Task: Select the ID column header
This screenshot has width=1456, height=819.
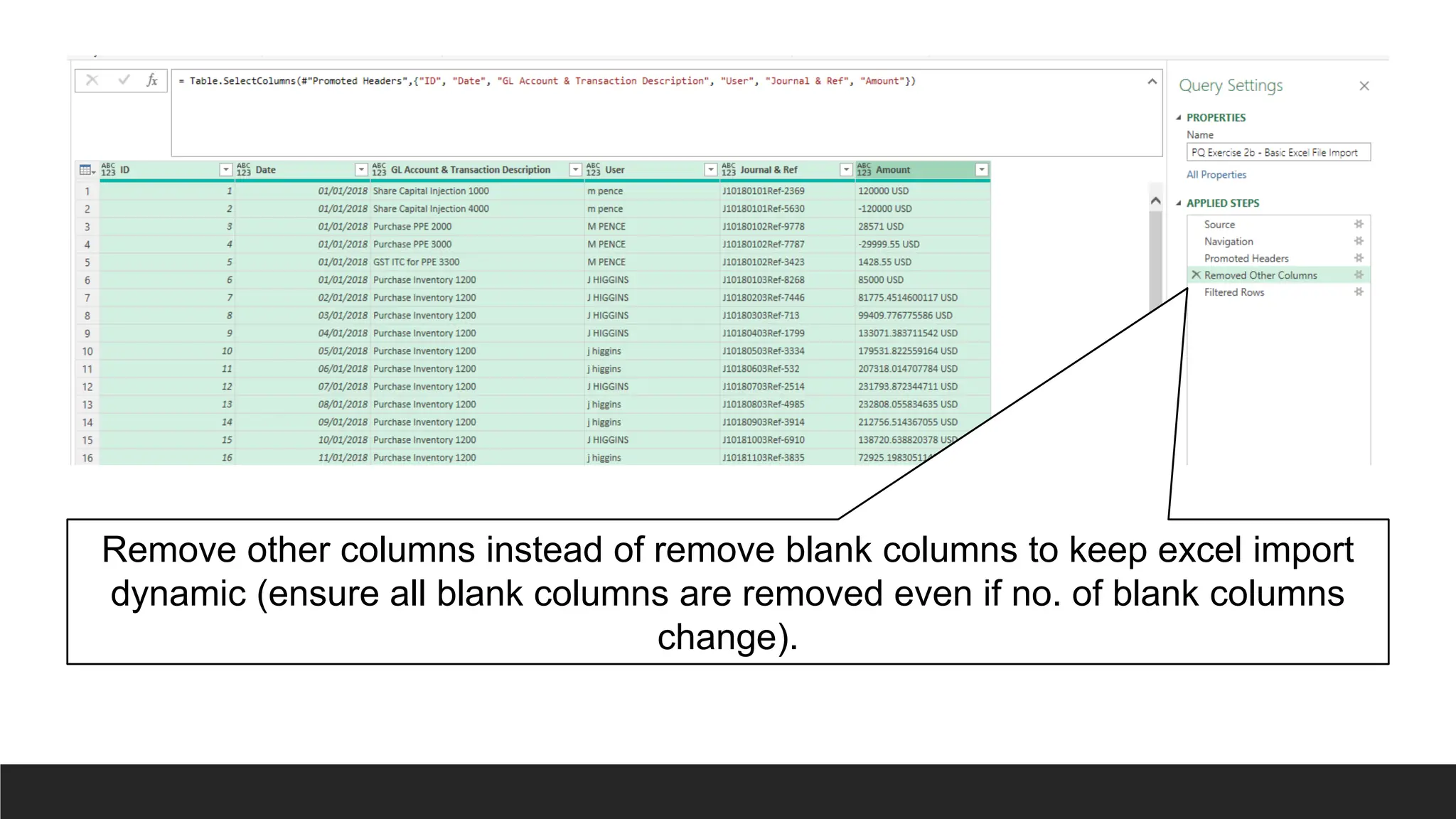Action: [x=166, y=170]
